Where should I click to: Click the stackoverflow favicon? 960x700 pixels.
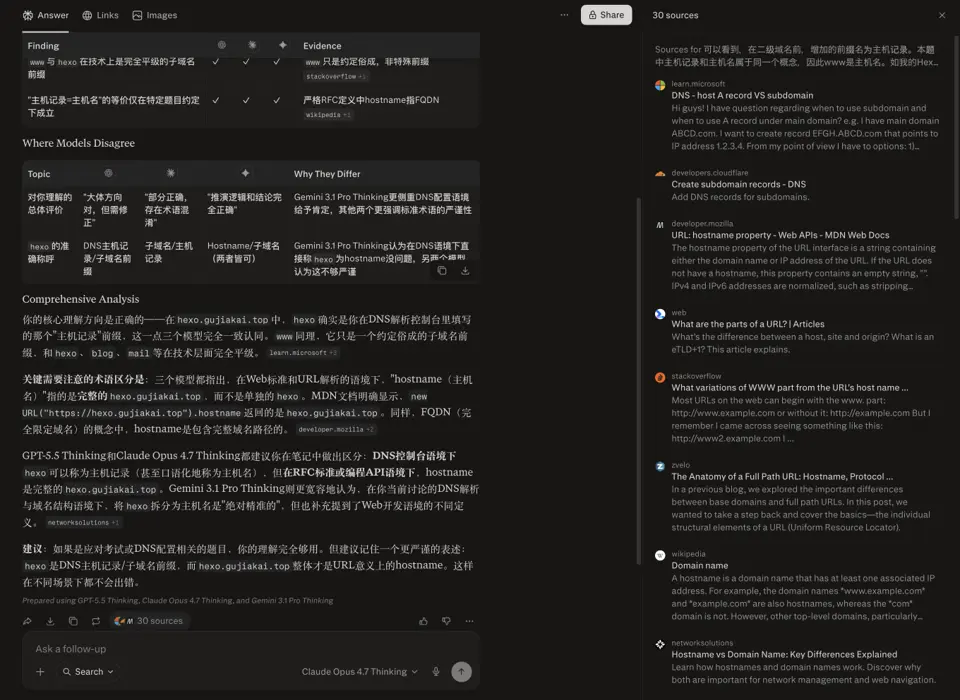pos(660,377)
